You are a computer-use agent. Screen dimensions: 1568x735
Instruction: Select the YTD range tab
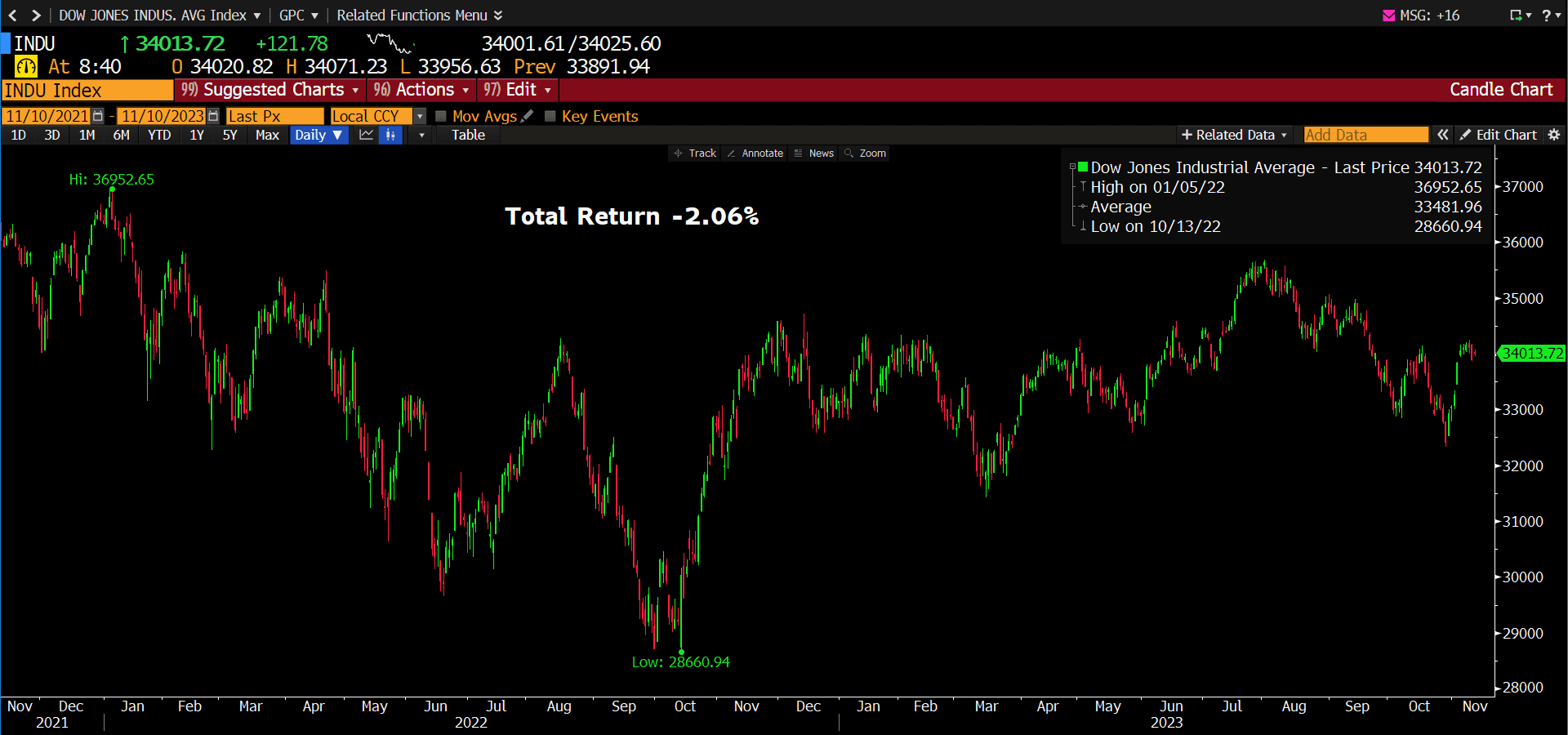(x=159, y=135)
